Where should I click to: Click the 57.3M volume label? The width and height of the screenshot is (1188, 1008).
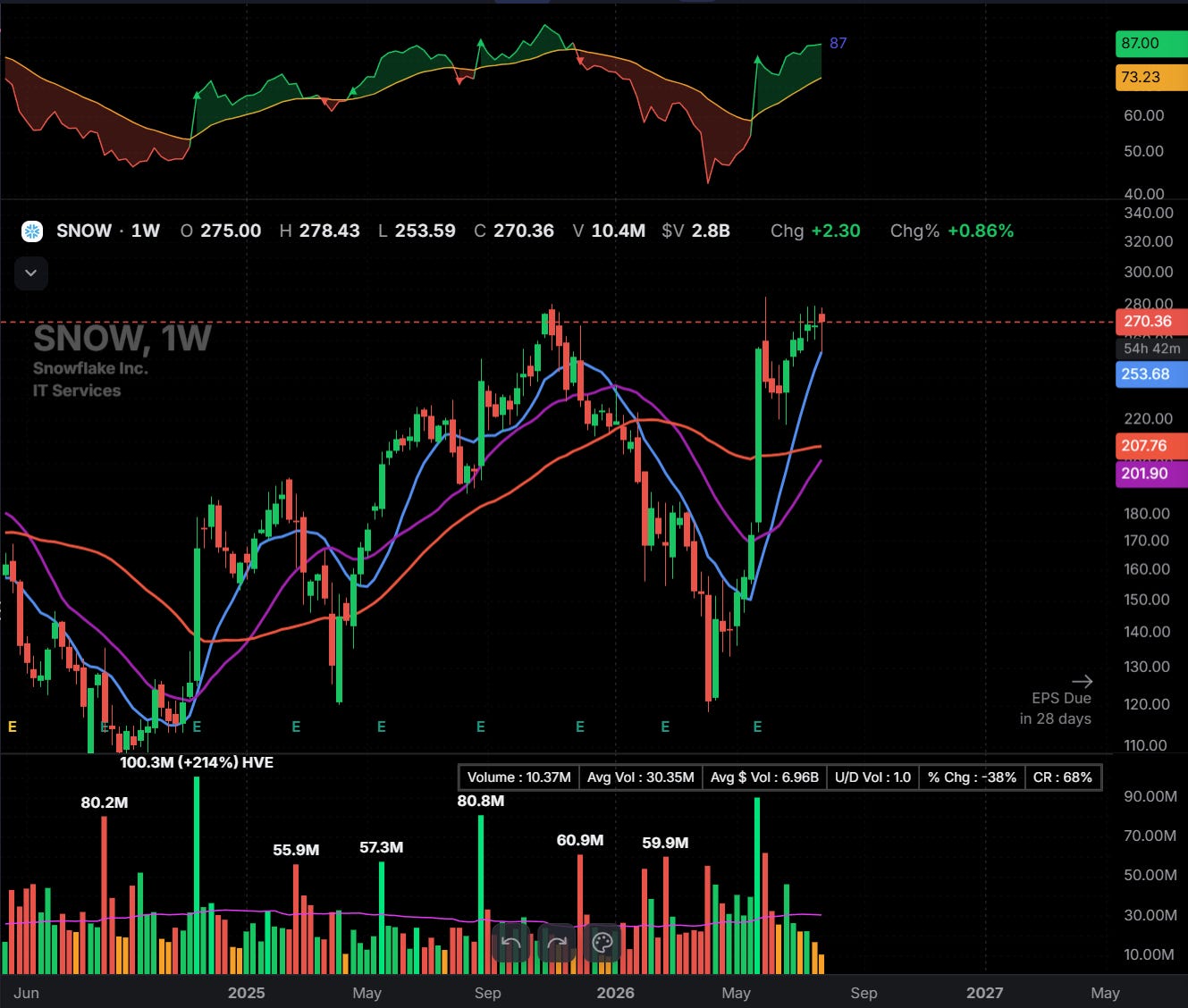pyautogui.click(x=382, y=847)
